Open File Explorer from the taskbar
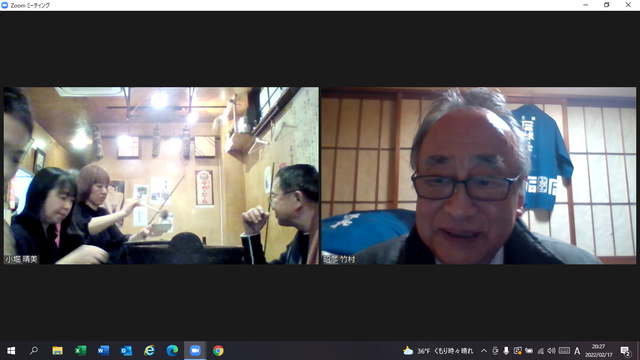640x360 pixels. [x=57, y=351]
